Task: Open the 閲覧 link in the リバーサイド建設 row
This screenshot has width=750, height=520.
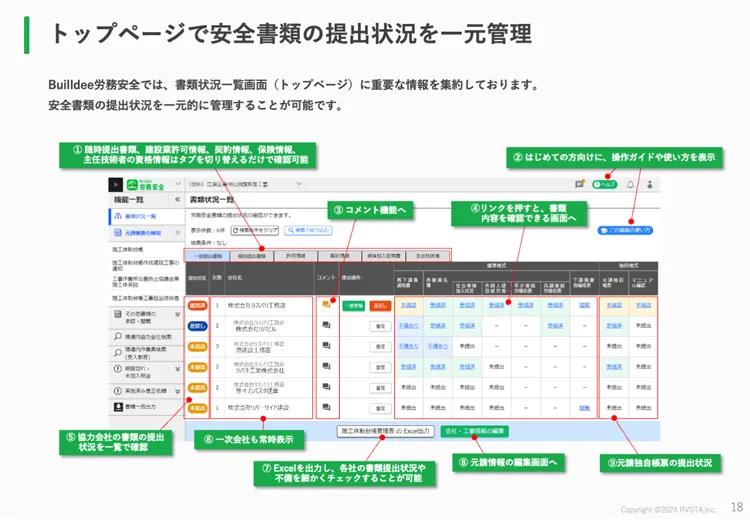Action: (x=585, y=408)
